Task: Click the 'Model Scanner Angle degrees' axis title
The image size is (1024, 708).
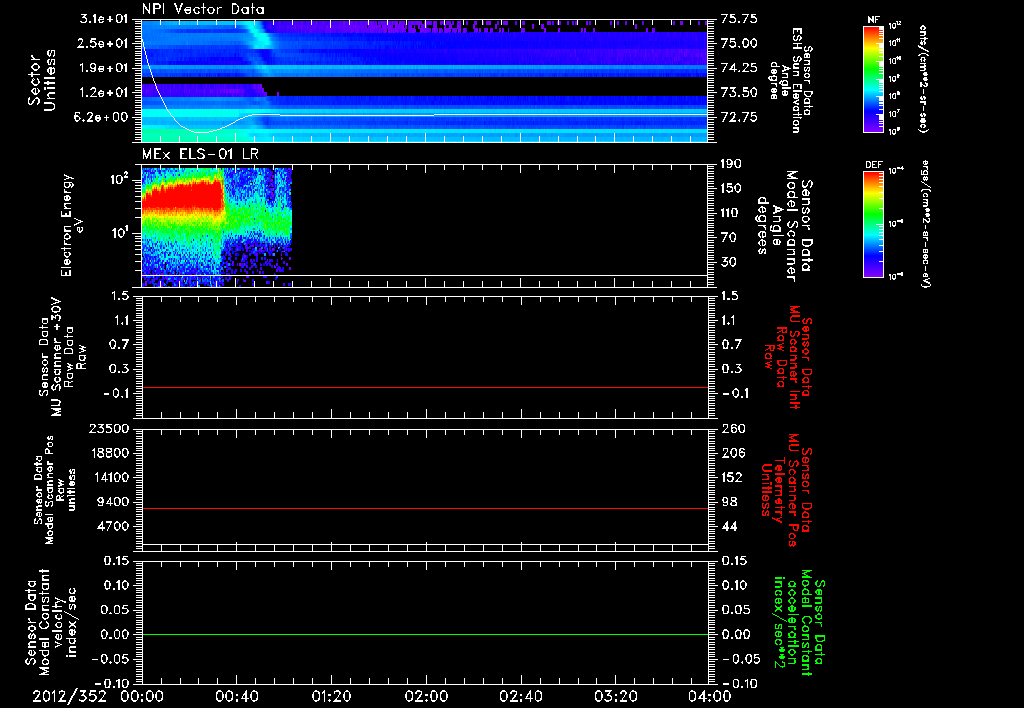Action: [786, 226]
